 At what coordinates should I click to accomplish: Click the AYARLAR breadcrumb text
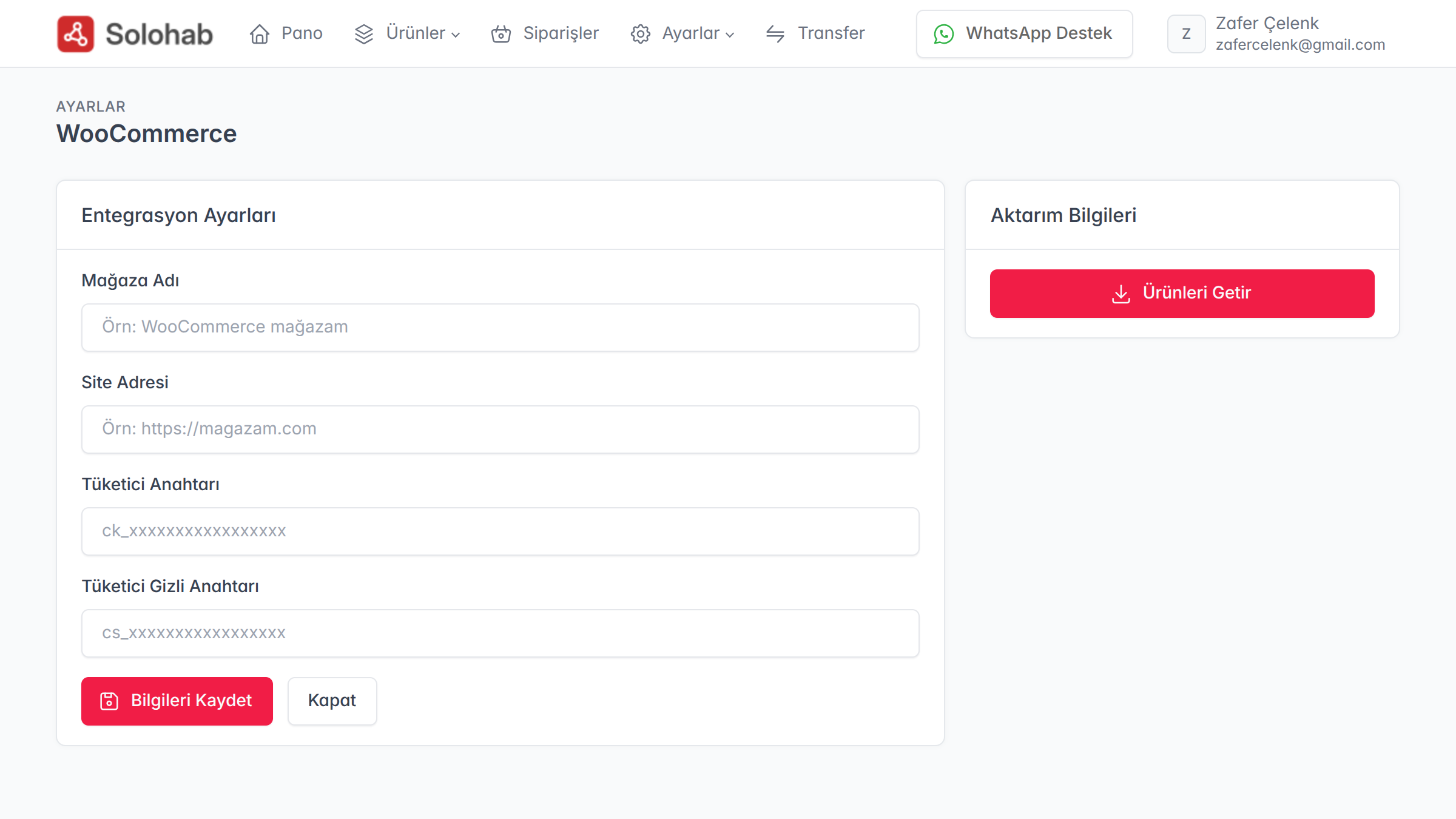click(x=91, y=107)
